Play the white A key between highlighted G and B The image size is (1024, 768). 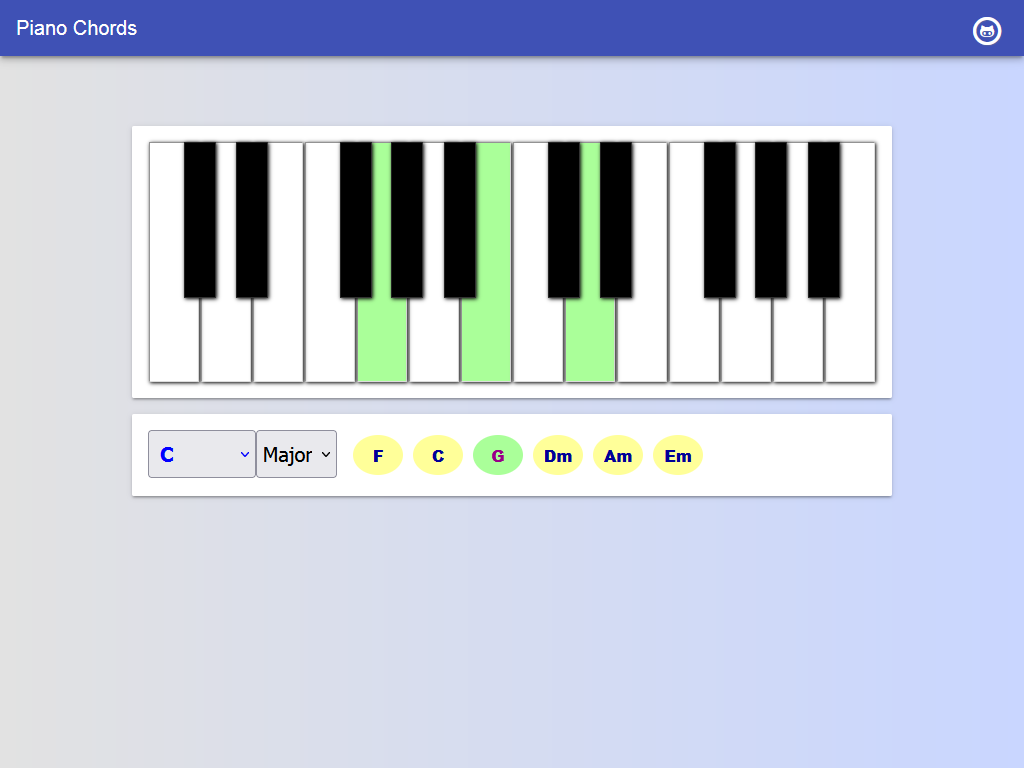point(434,340)
